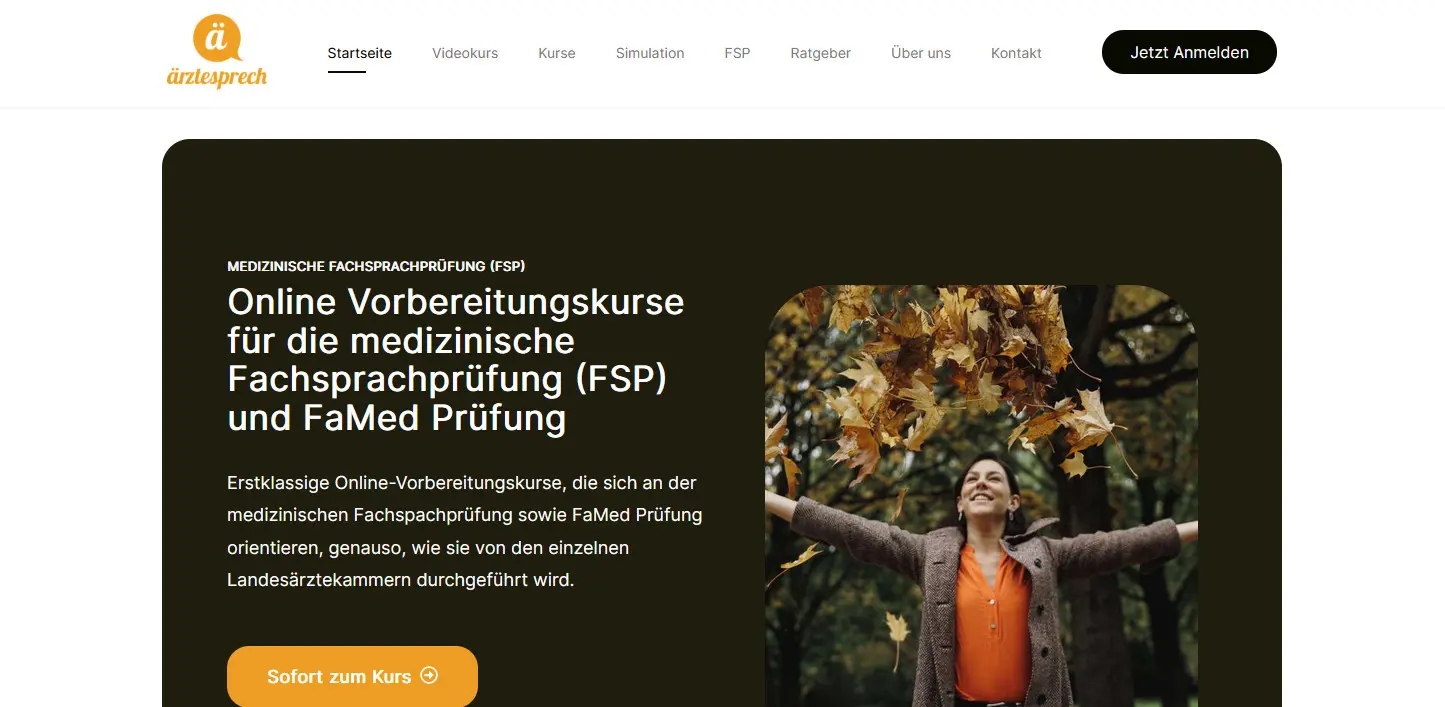
Task: Navigate to the Ratgeber section
Action: (x=820, y=53)
